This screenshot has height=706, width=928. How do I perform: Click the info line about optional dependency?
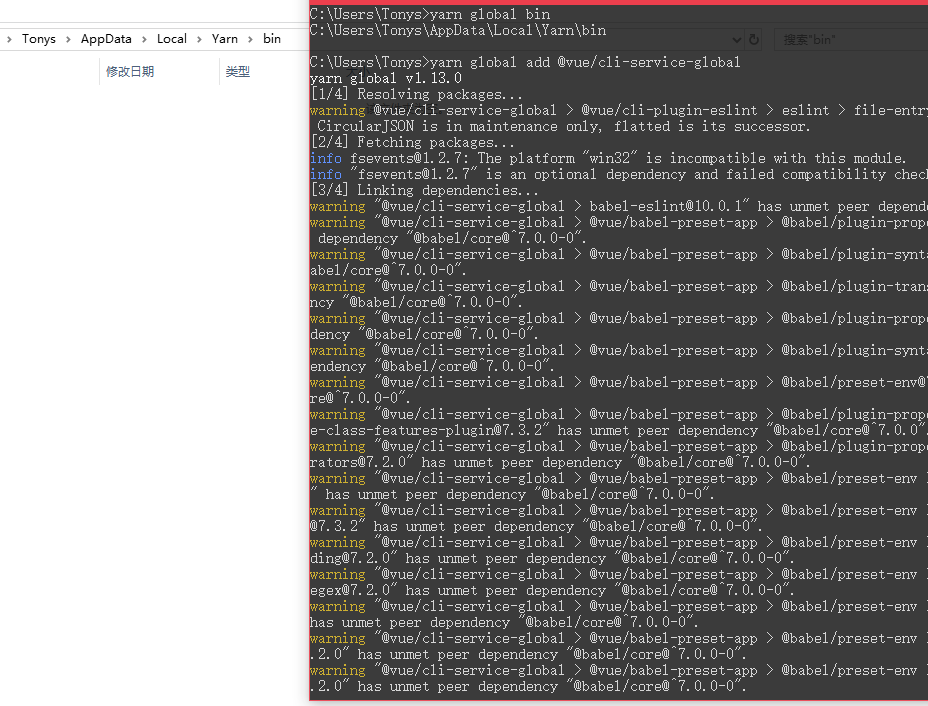pyautogui.click(x=618, y=174)
